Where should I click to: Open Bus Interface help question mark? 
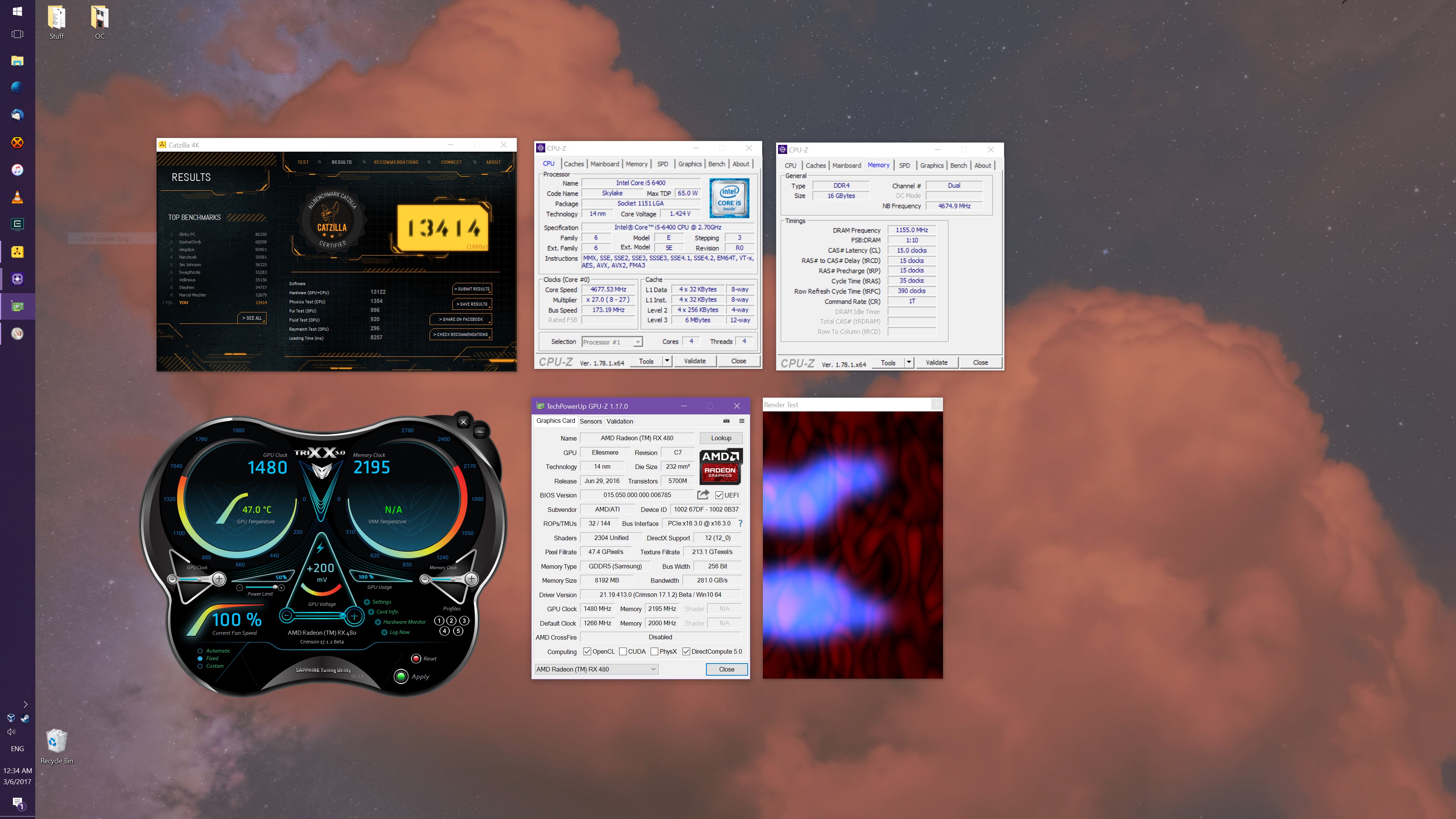pyautogui.click(x=741, y=523)
